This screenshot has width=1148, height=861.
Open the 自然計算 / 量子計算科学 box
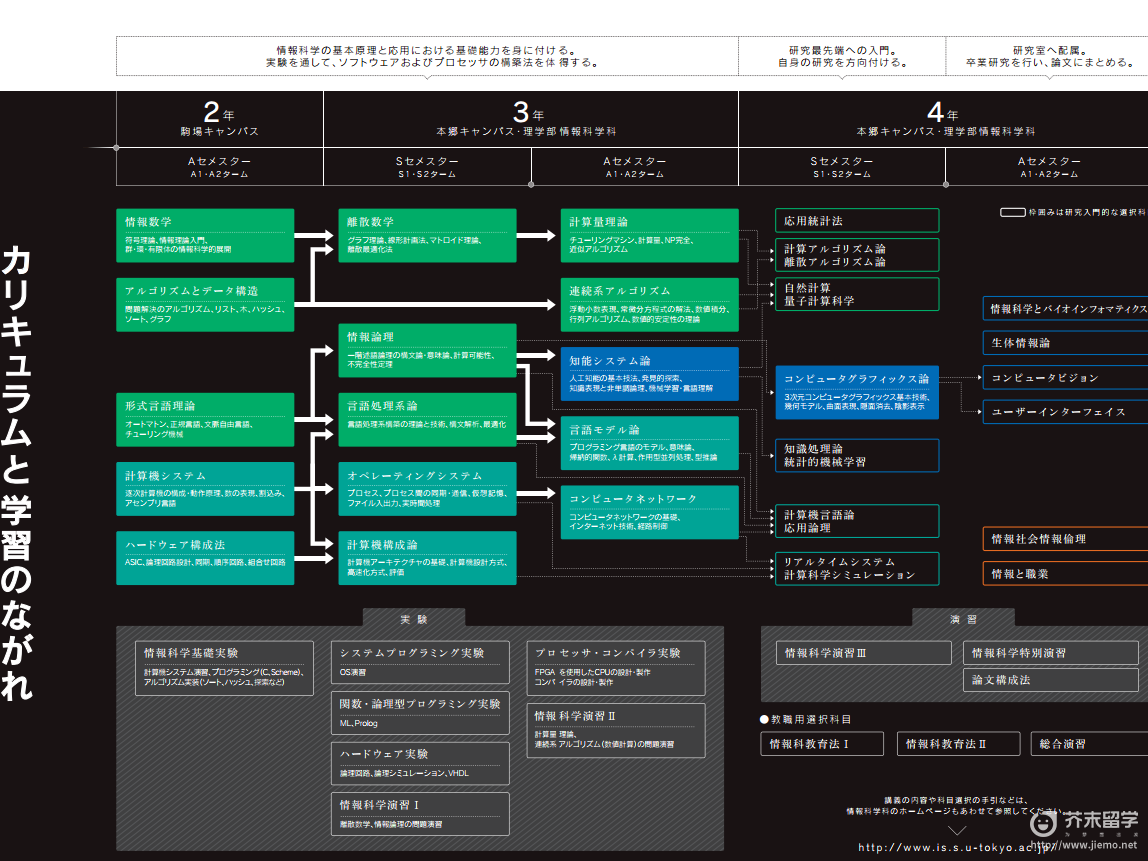(857, 294)
